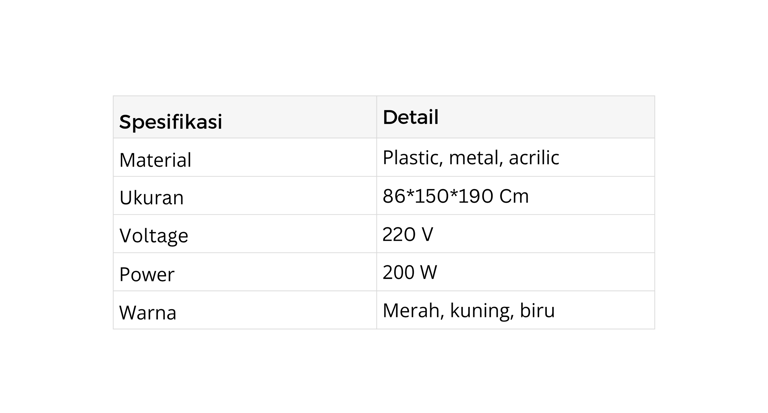Click the W unit in Power row
Image resolution: width=768 pixels, height=413 pixels.
(428, 272)
